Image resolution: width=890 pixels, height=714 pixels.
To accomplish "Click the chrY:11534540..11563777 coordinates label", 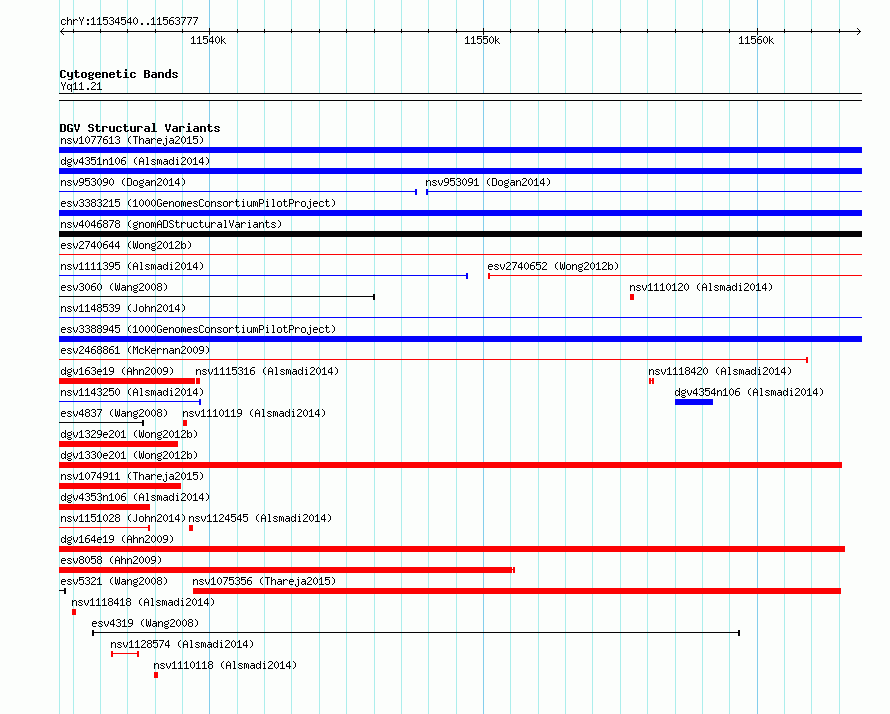I will pyautogui.click(x=129, y=21).
